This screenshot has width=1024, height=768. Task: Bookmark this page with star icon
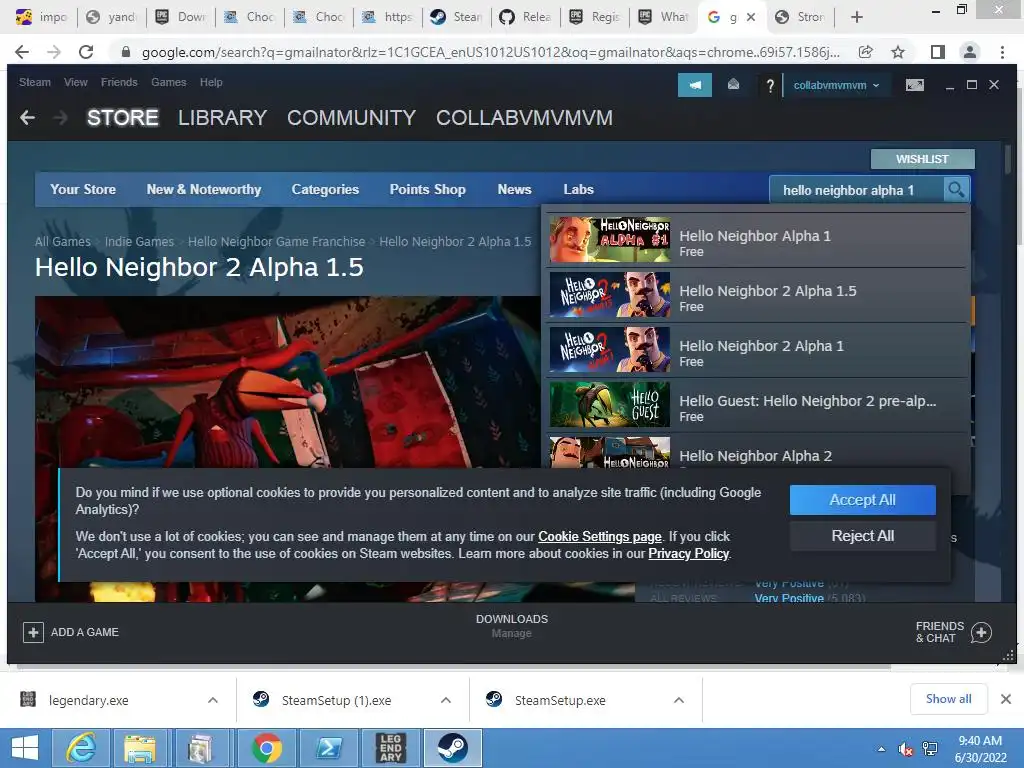(x=898, y=52)
